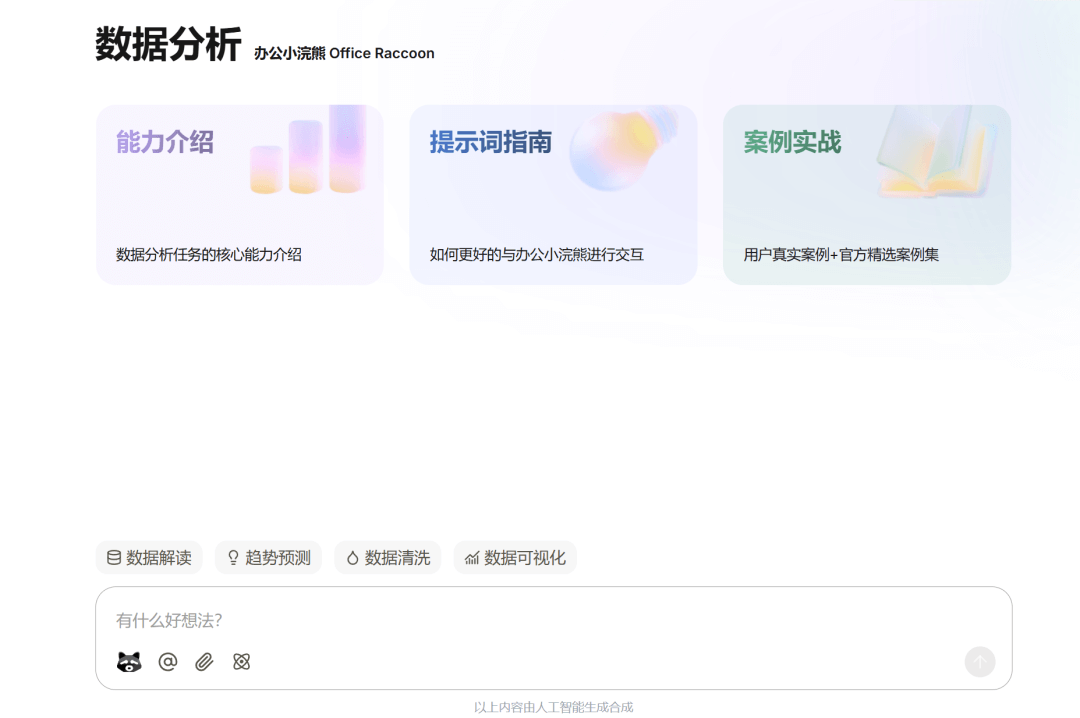This screenshot has height=718, width=1080.
Task: Open the 案例实战 card title
Action: pos(792,142)
